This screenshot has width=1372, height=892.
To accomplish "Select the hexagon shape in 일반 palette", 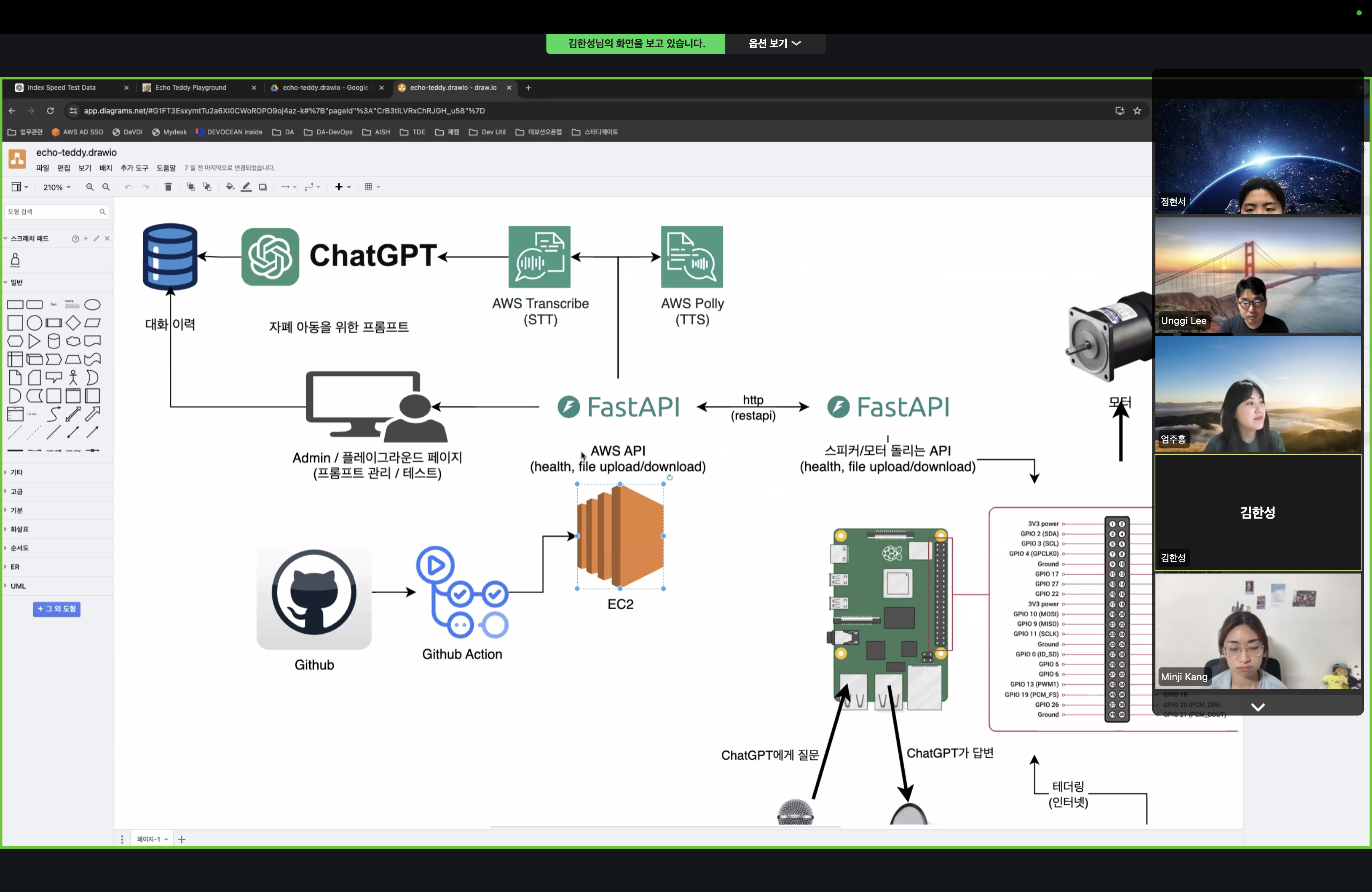I will 15,341.
